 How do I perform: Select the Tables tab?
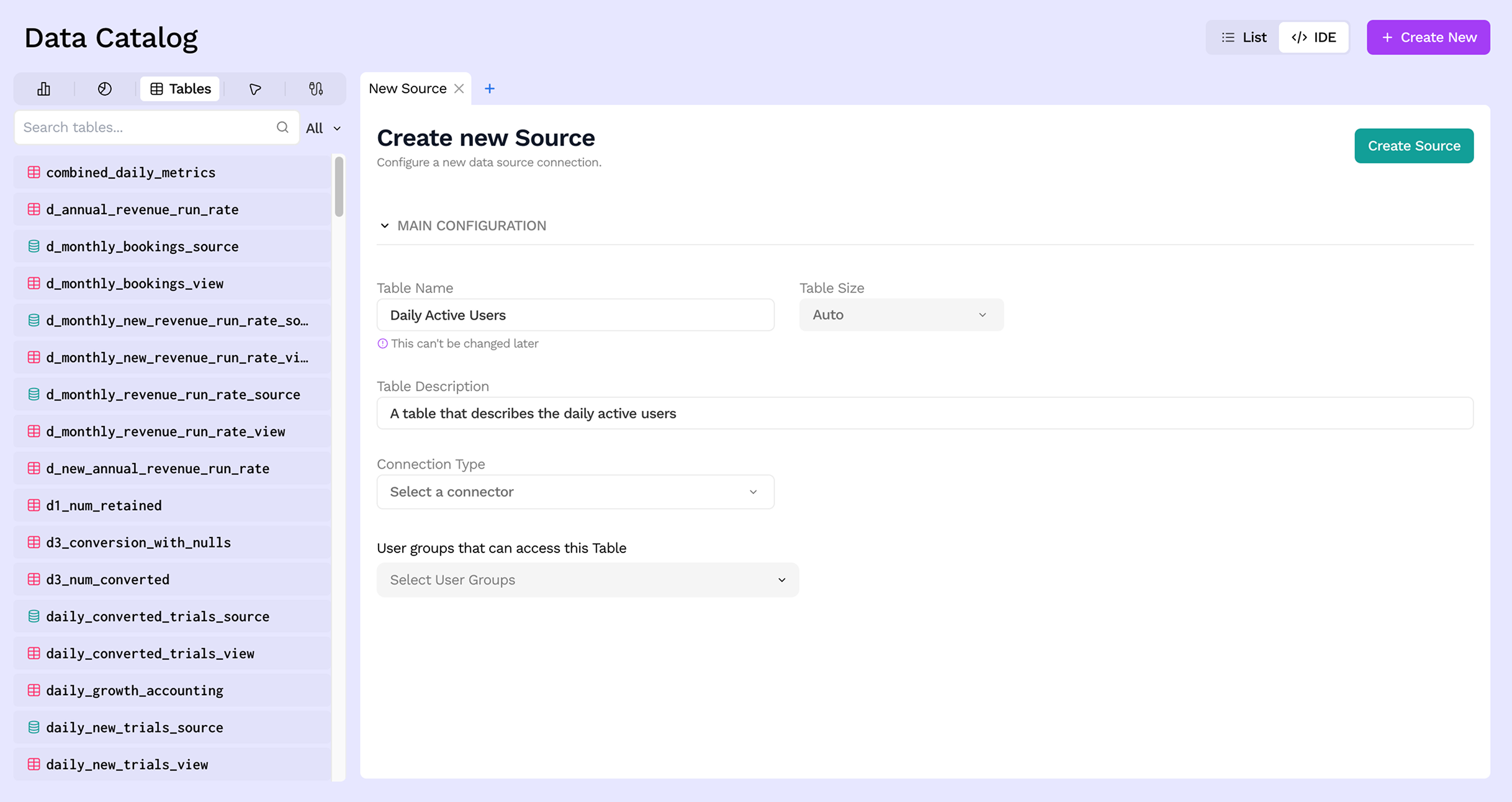click(180, 89)
